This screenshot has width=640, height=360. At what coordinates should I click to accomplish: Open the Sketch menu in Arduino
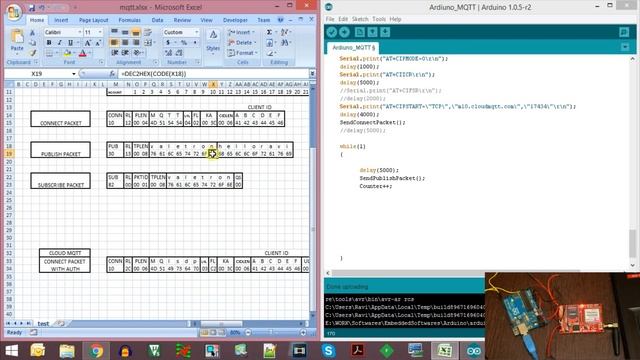(x=360, y=19)
